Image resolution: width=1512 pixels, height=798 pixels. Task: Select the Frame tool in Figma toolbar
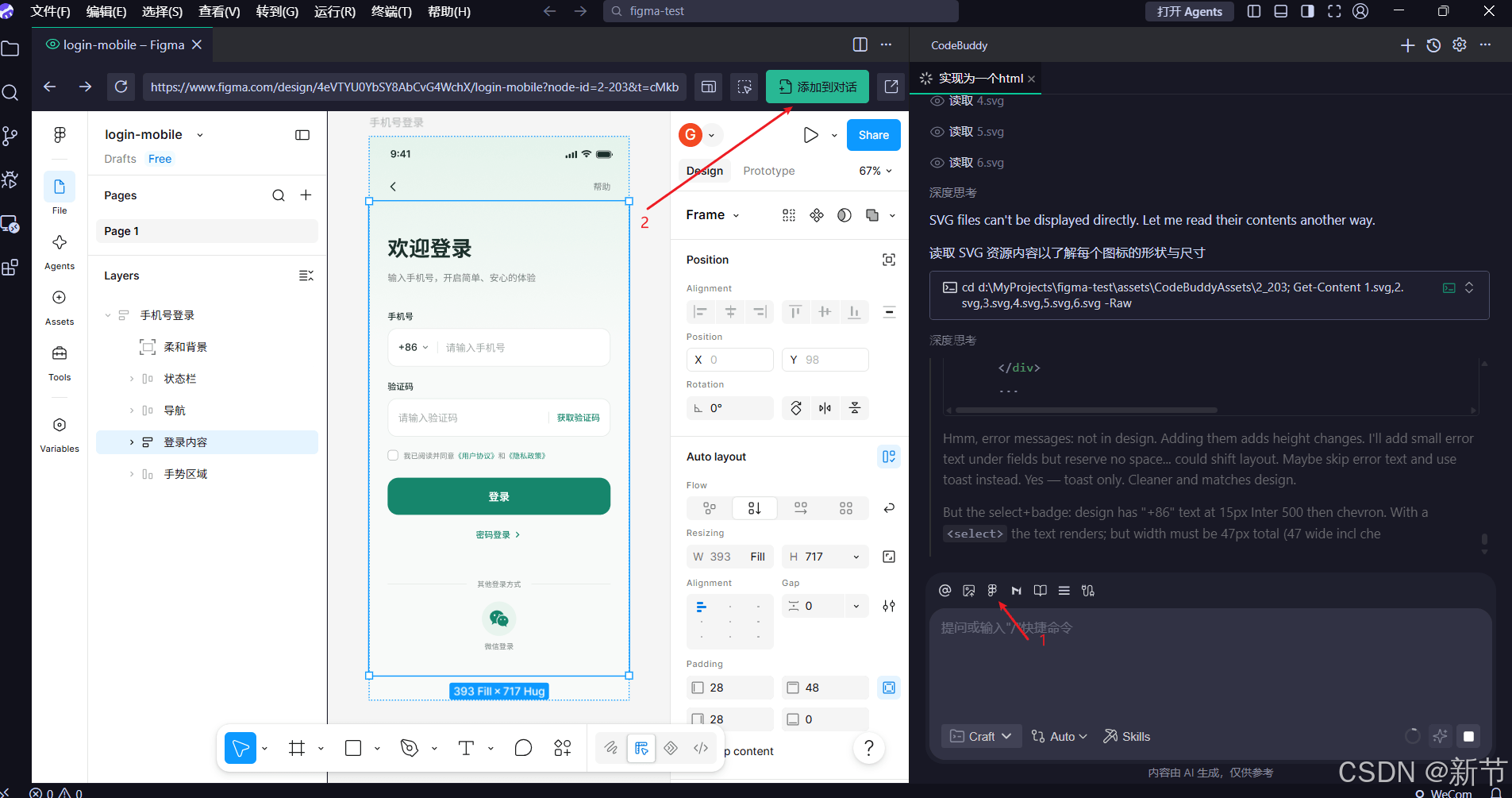pyautogui.click(x=297, y=748)
